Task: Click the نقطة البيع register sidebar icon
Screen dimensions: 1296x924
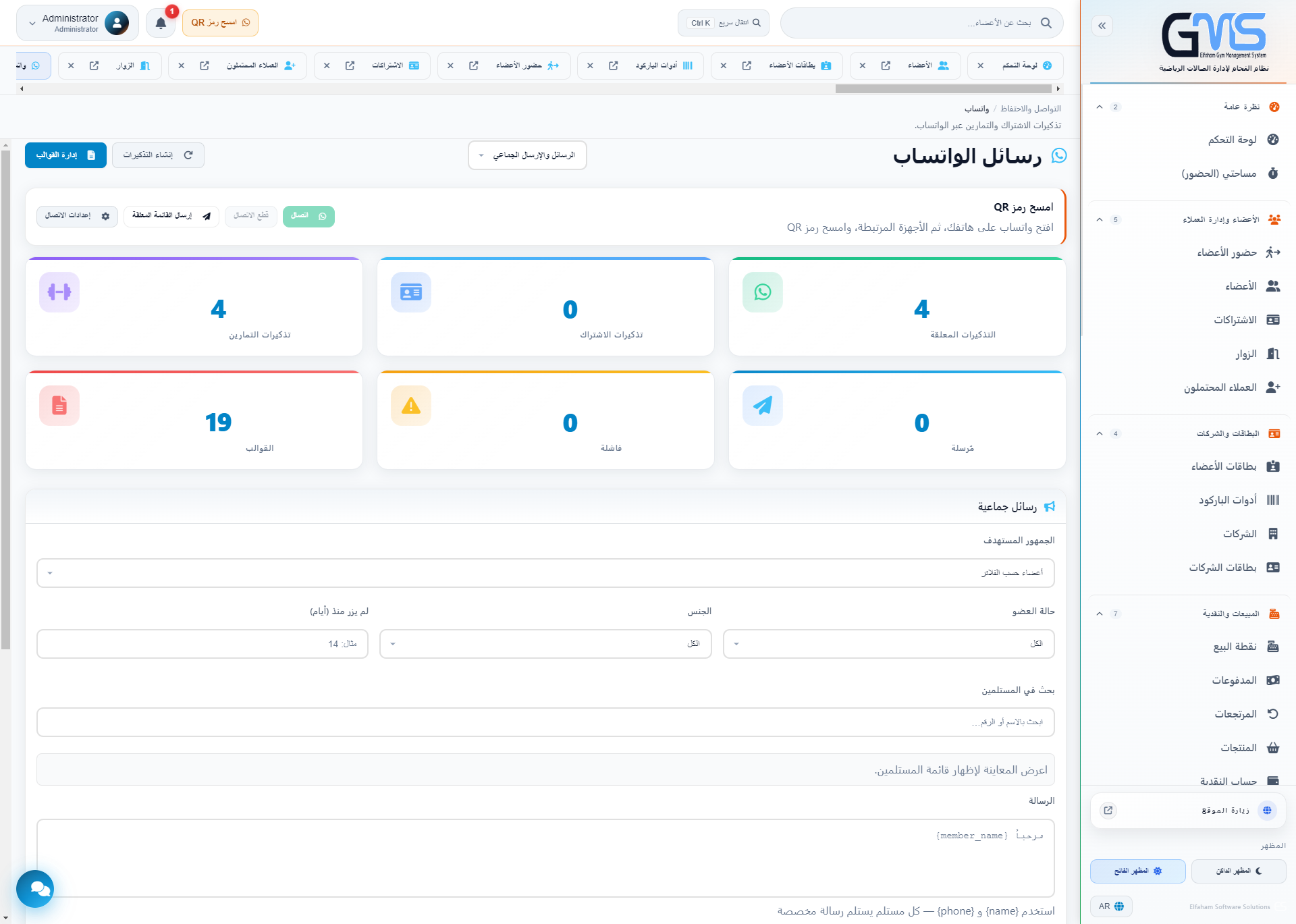Action: click(1273, 647)
